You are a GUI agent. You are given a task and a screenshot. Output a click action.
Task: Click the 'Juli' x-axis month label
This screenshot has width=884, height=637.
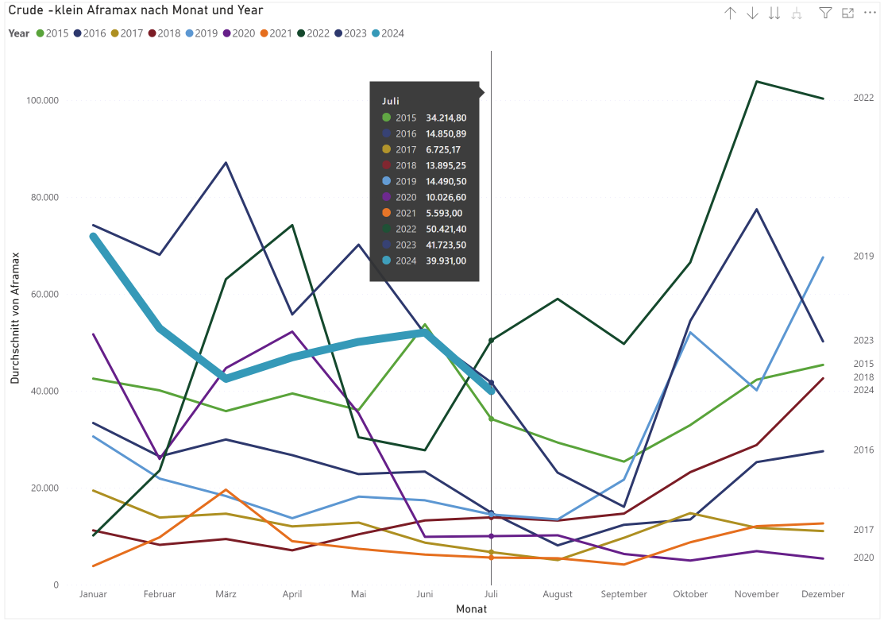tap(491, 594)
